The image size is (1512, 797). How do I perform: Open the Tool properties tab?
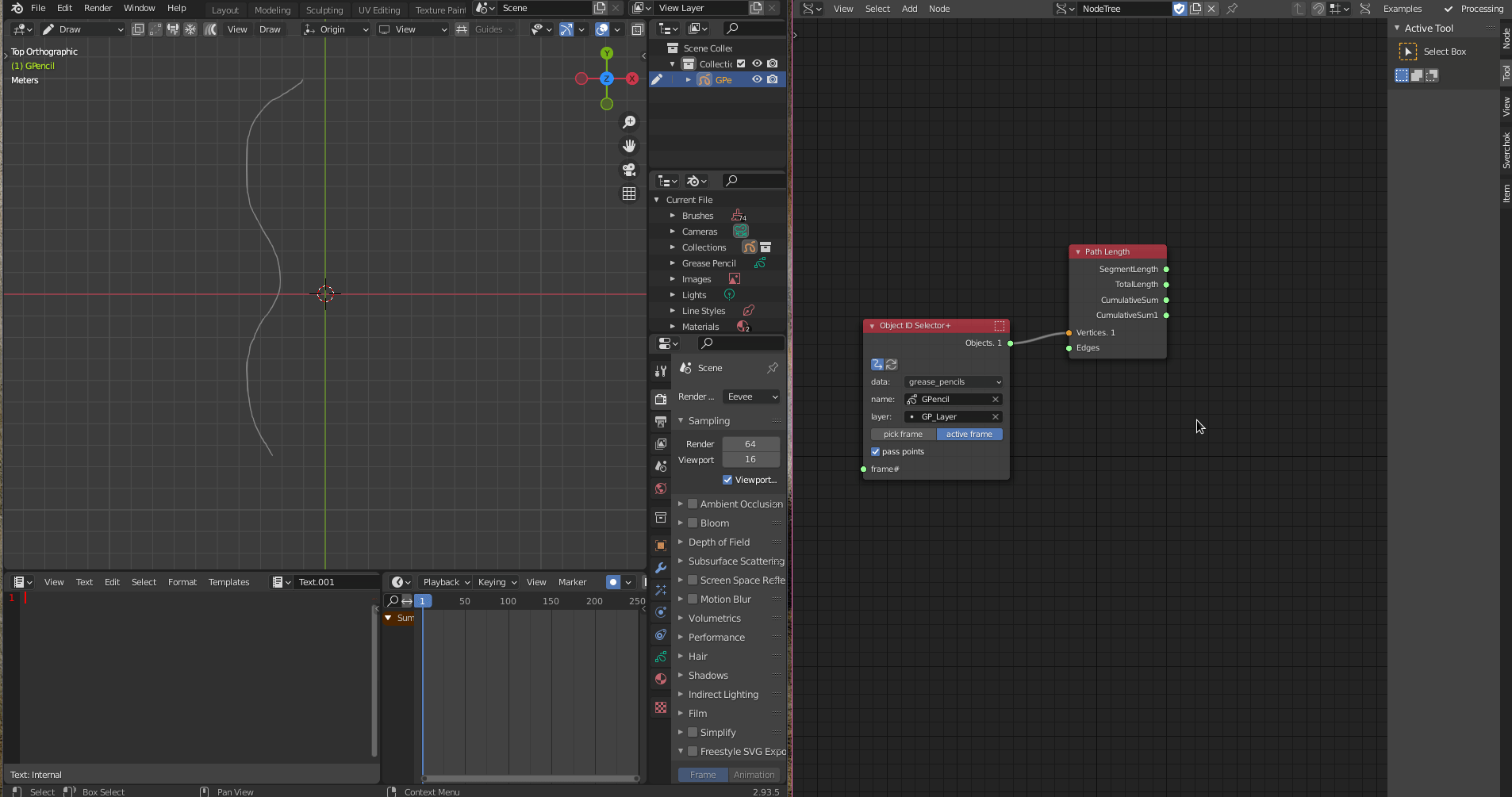[660, 370]
